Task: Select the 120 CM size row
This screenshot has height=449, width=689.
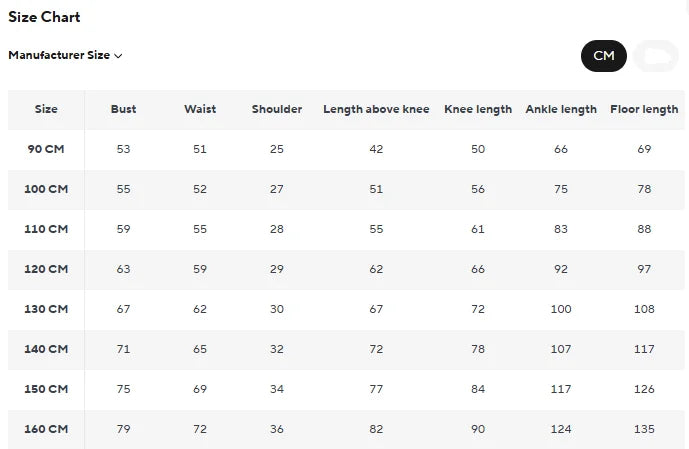Action: 346,269
